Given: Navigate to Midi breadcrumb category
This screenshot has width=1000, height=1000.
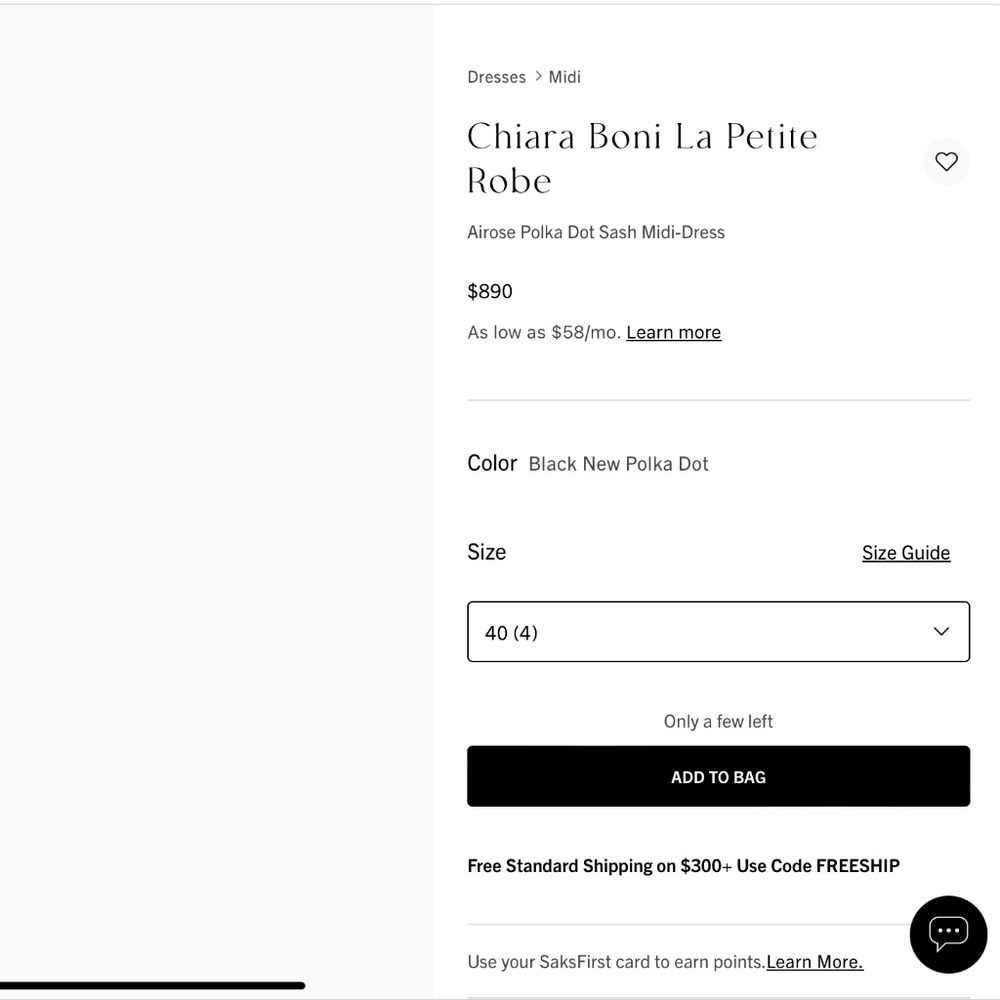Looking at the screenshot, I should pos(564,77).
